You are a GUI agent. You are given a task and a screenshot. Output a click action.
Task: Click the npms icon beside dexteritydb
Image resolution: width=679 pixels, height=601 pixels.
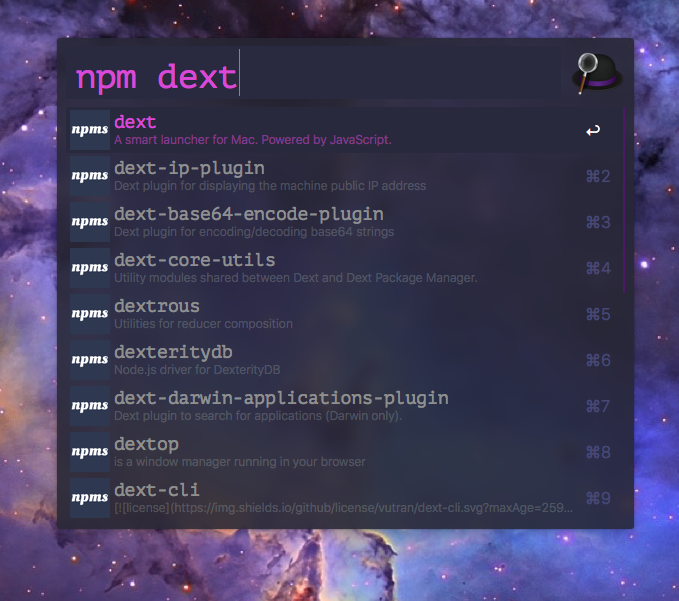(x=90, y=360)
